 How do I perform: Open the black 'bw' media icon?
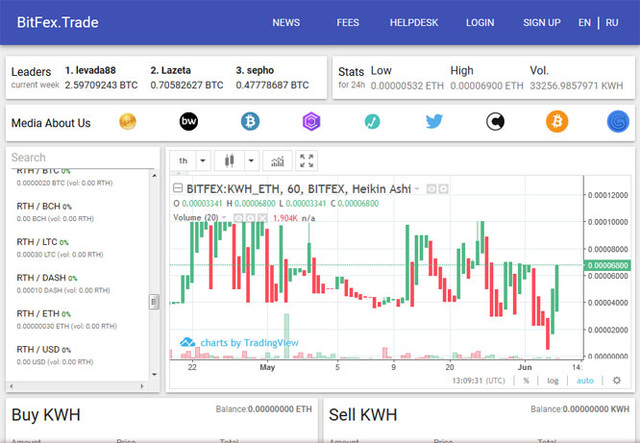[189, 121]
